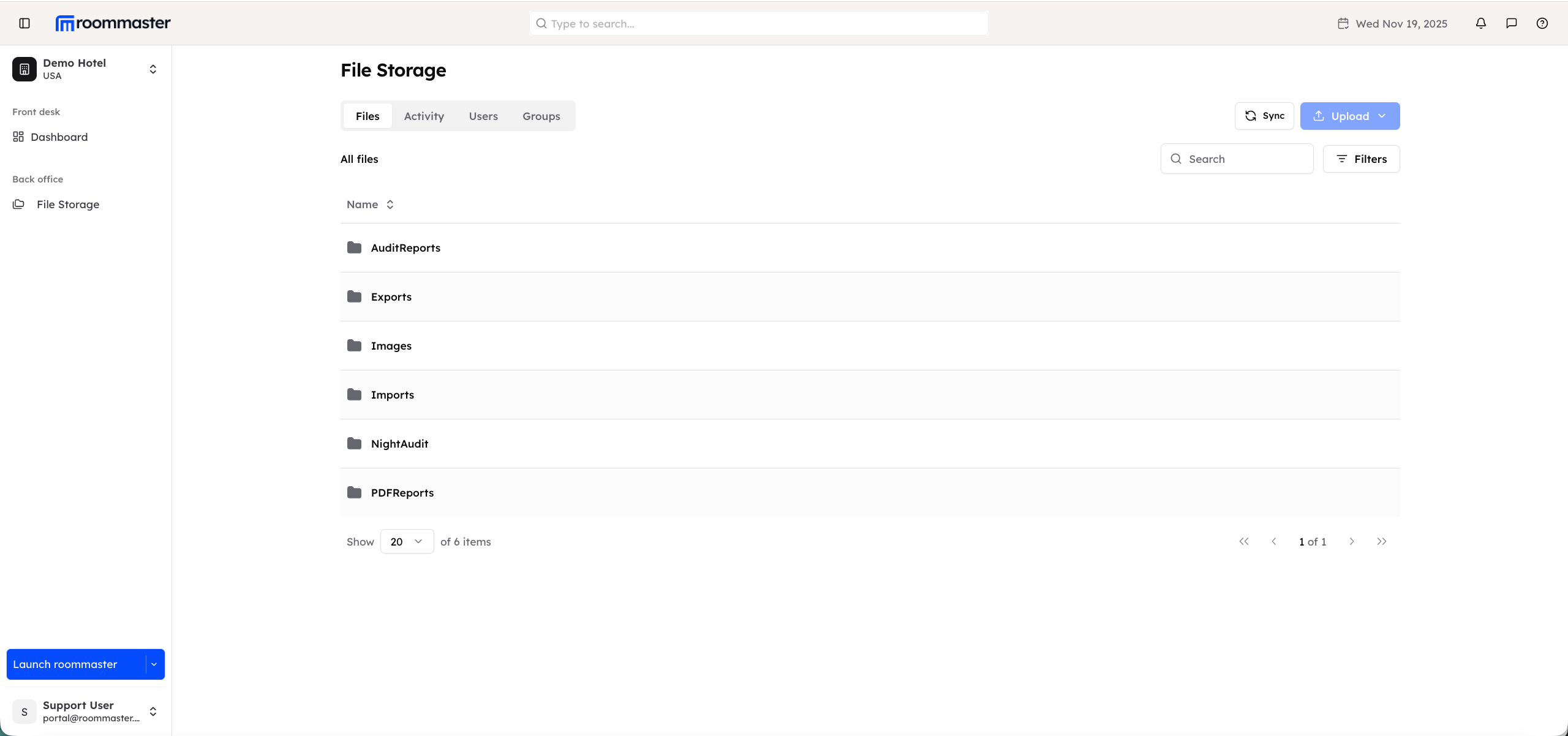Open the AuditReports folder
1568x736 pixels.
(x=405, y=247)
